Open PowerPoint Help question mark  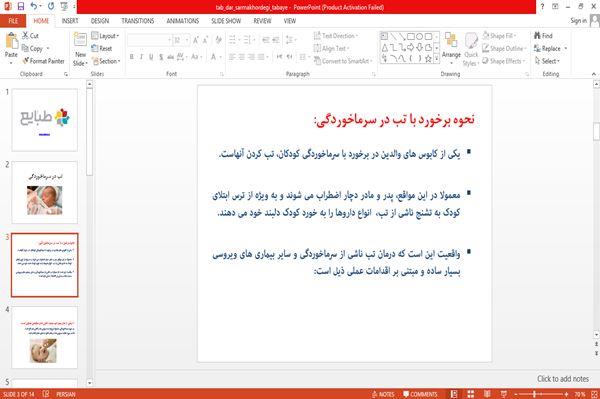542,7
